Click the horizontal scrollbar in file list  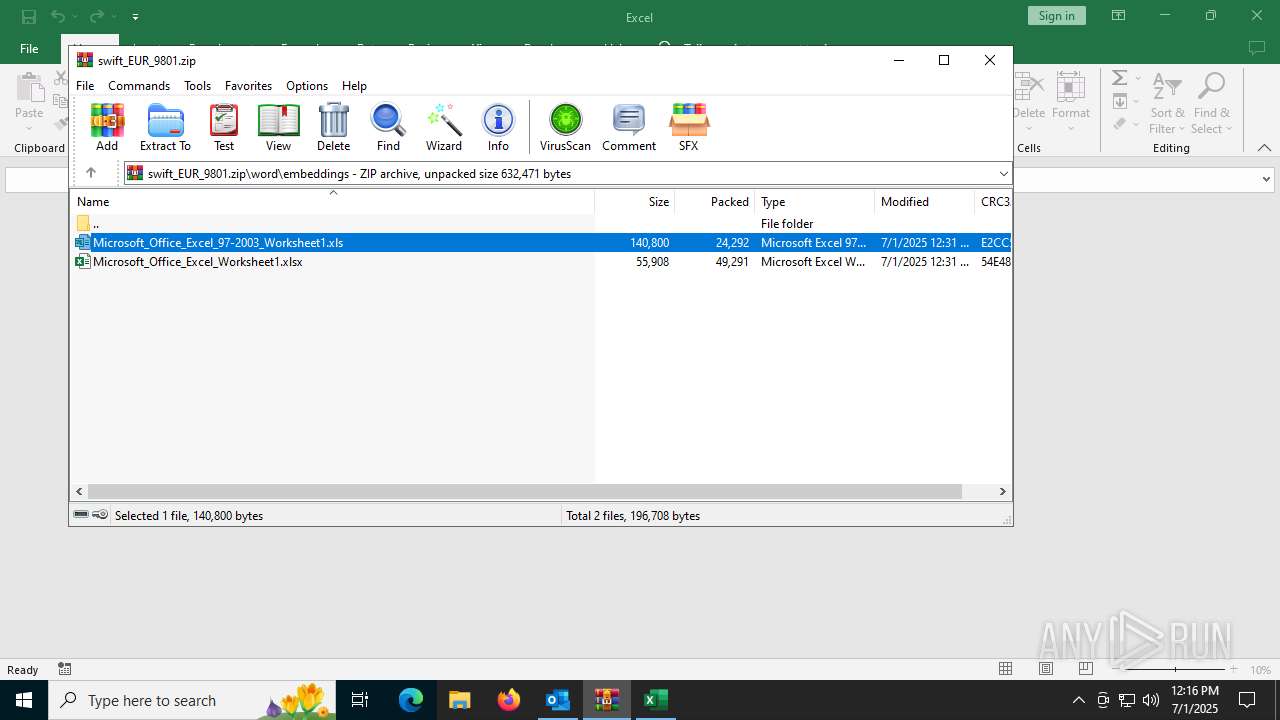[x=524, y=491]
